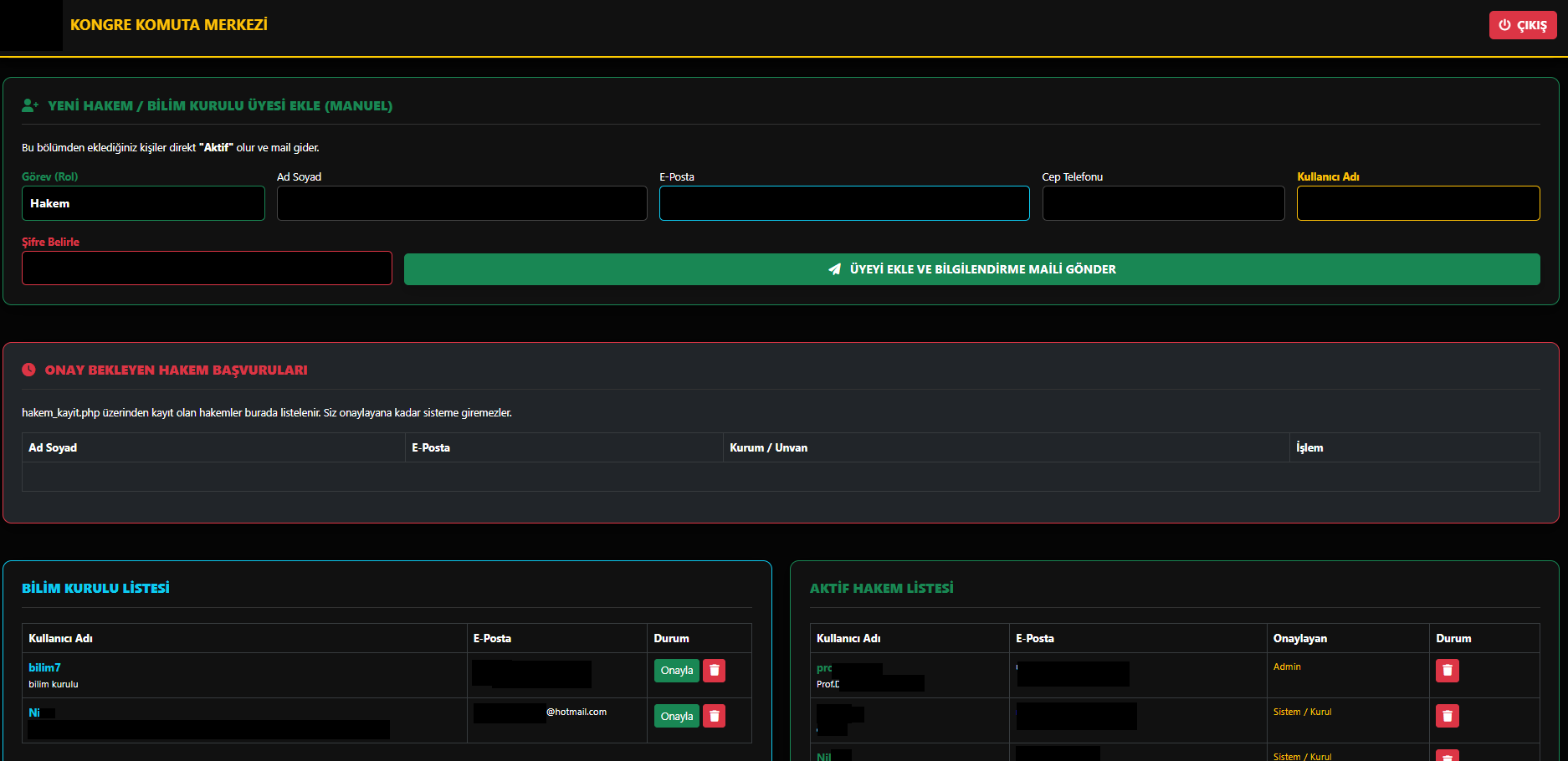This screenshot has height=761, width=1568.
Task: Log out using the ÇIKIŞ button
Action: (1522, 25)
